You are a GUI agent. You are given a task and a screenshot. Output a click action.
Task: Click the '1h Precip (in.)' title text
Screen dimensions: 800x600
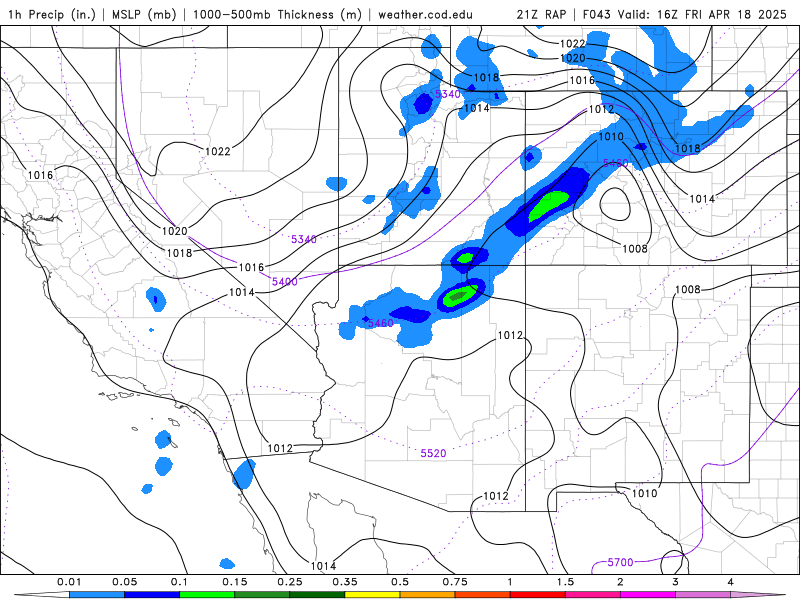[52, 14]
